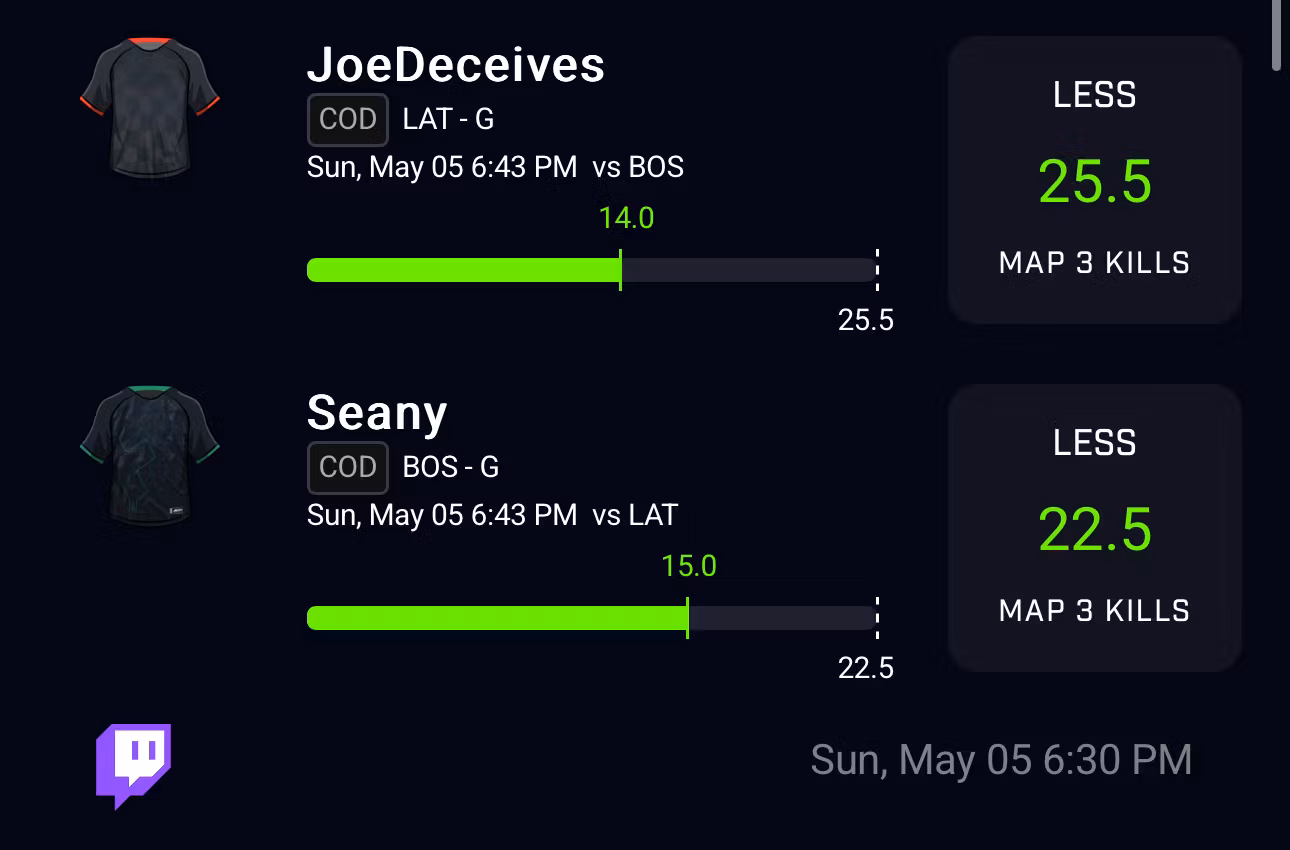Click the Twitch logo icon

point(134,764)
